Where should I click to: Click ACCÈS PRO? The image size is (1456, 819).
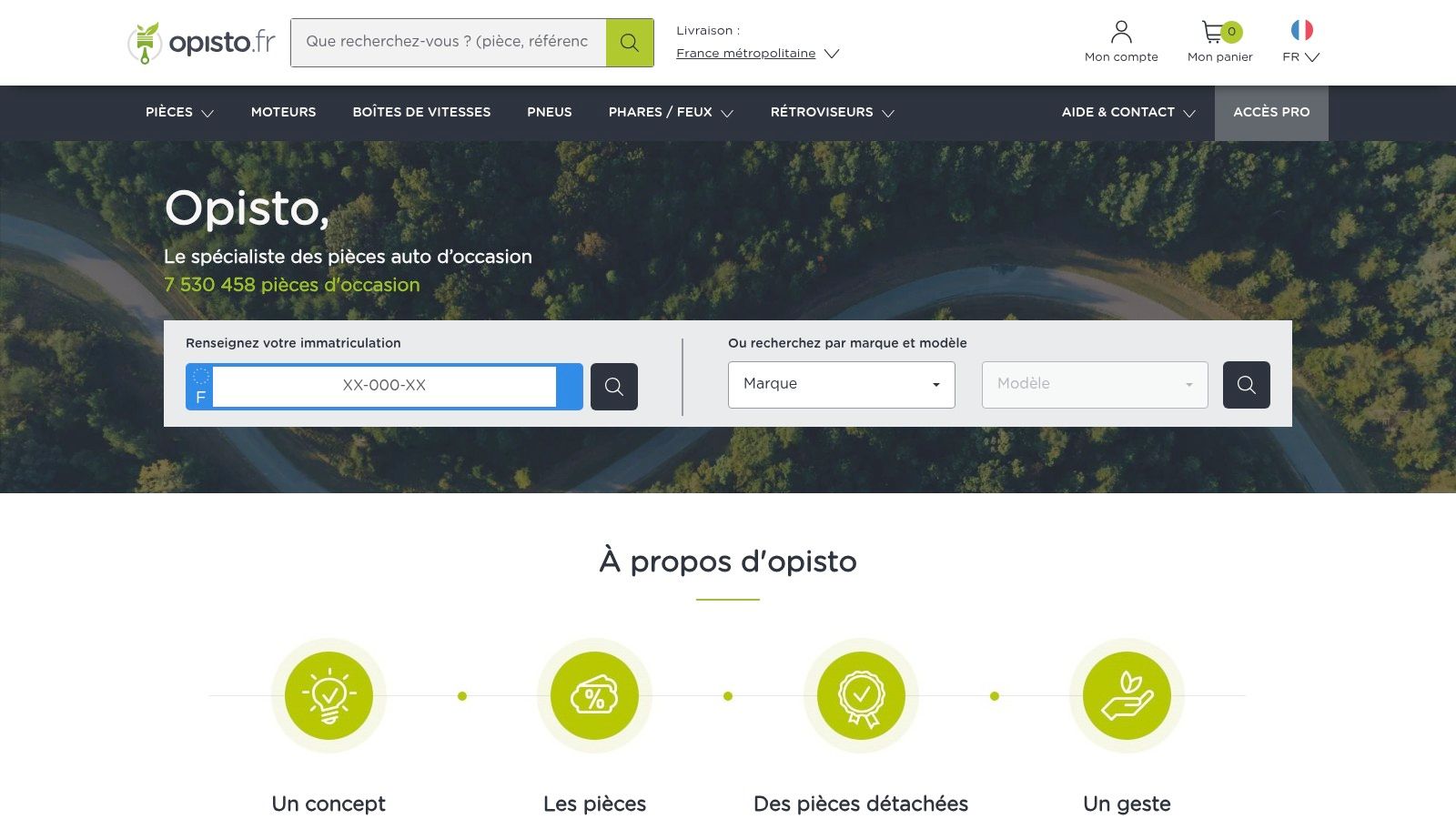pyautogui.click(x=1271, y=112)
